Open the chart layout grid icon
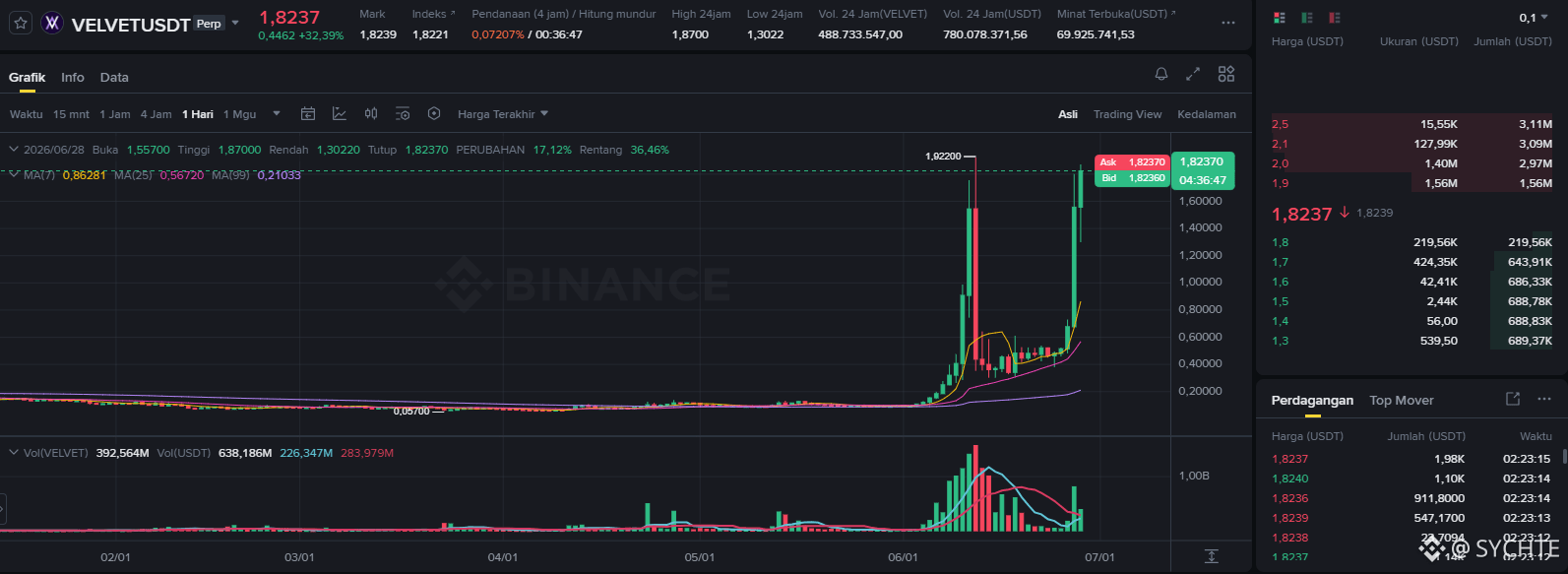This screenshot has height=574, width=1568. pyautogui.click(x=1226, y=74)
